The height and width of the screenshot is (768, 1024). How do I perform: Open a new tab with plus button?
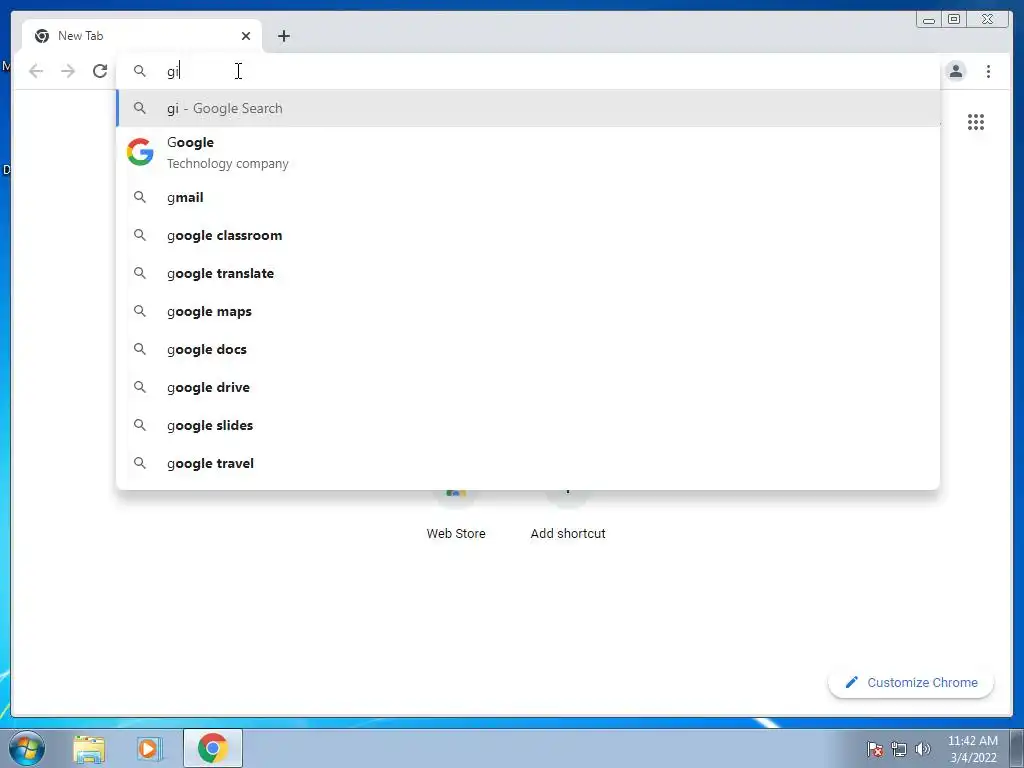283,36
